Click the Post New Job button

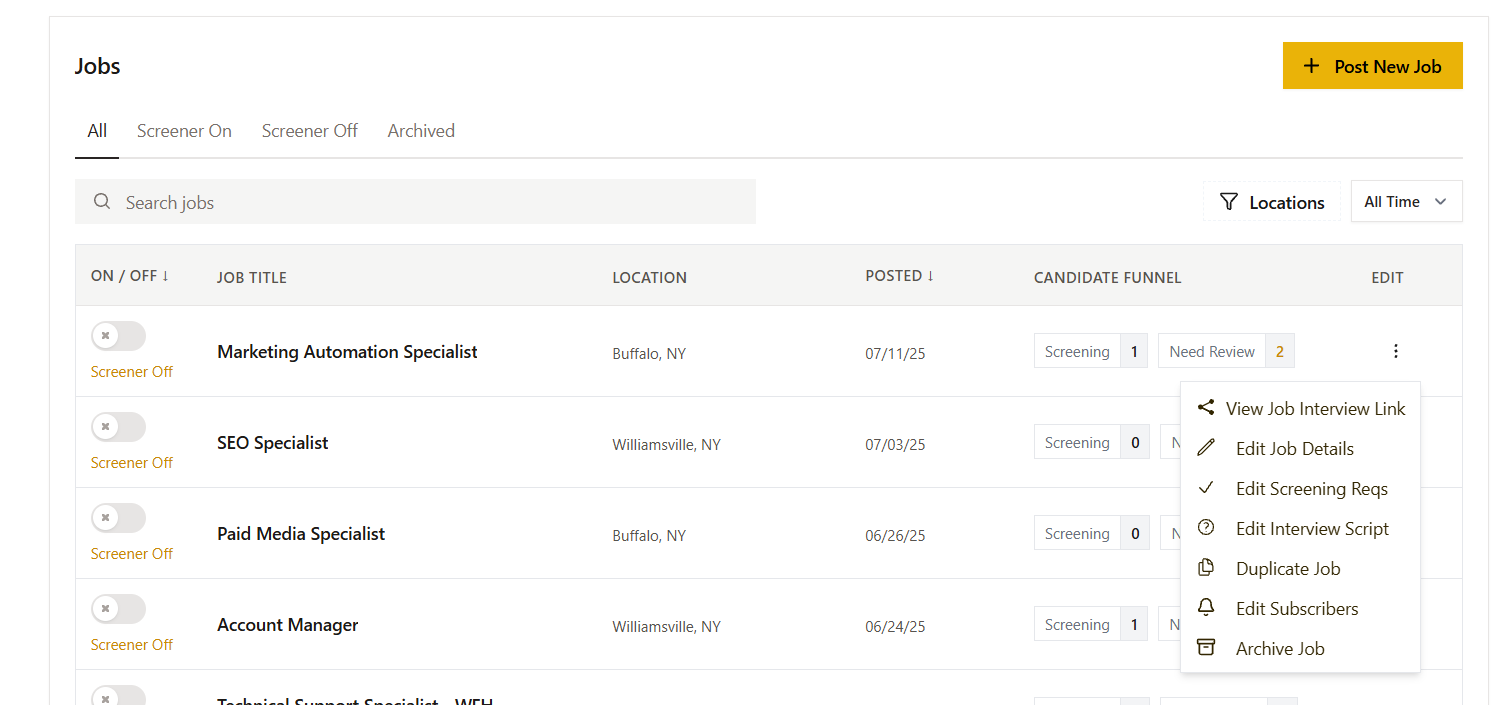point(1372,66)
